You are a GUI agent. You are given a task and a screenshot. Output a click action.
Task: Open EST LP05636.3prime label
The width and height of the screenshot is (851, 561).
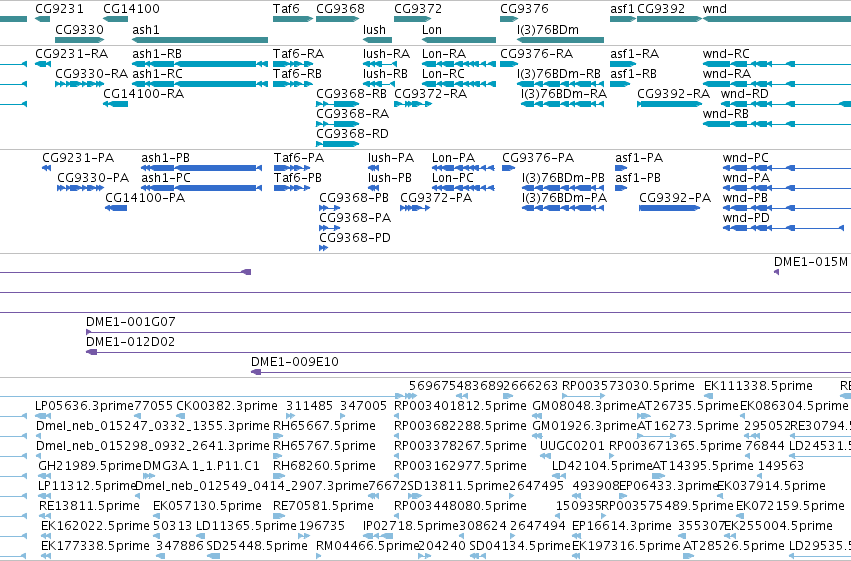click(84, 406)
